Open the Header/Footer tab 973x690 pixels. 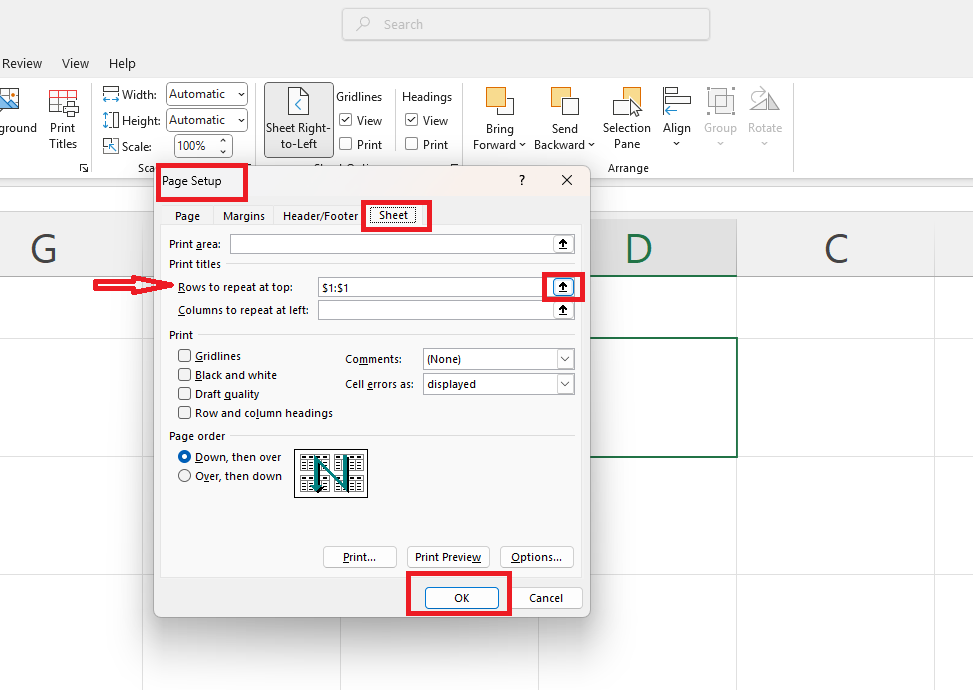(x=320, y=216)
